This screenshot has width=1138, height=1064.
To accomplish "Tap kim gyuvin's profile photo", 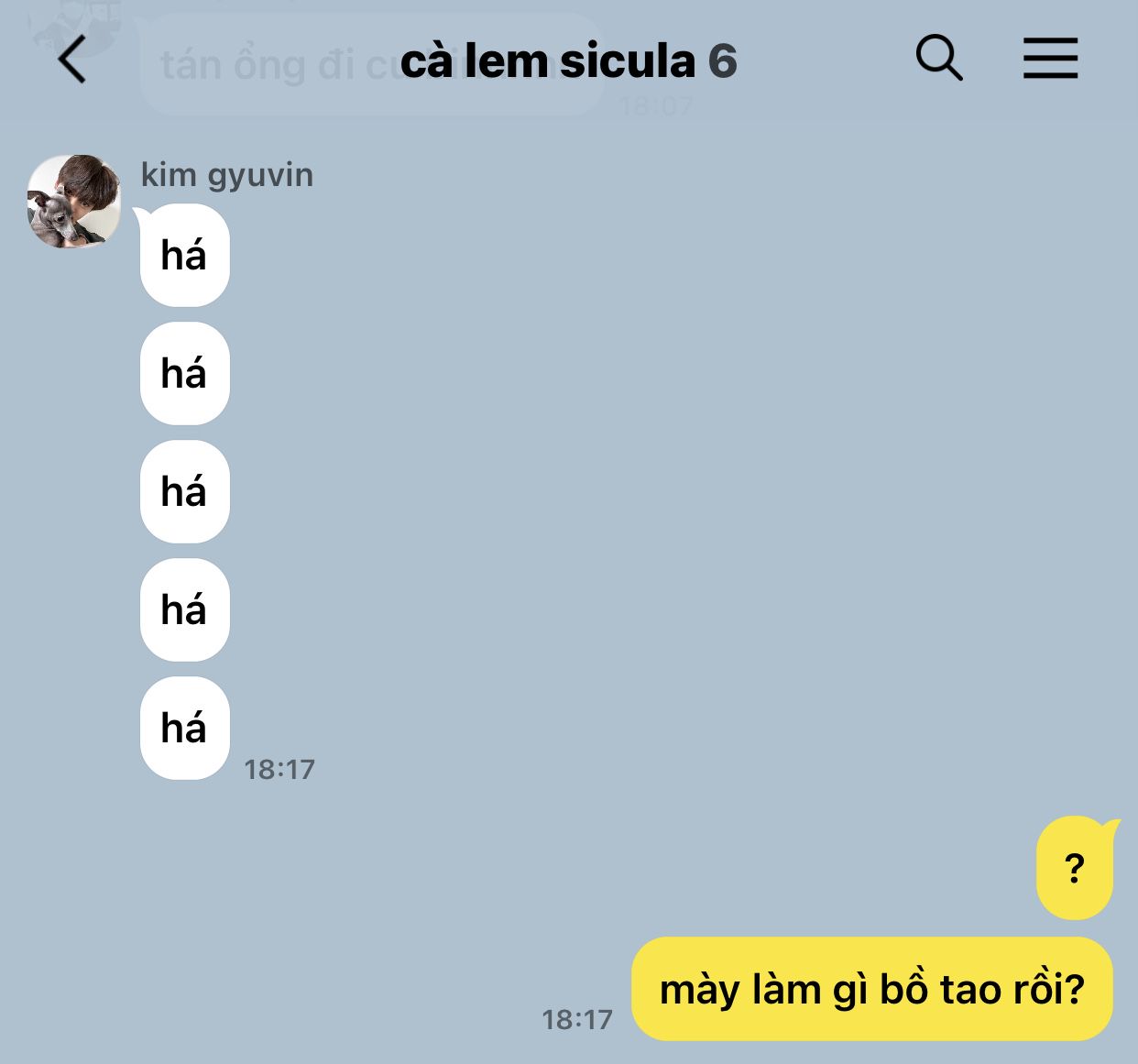I will (74, 201).
